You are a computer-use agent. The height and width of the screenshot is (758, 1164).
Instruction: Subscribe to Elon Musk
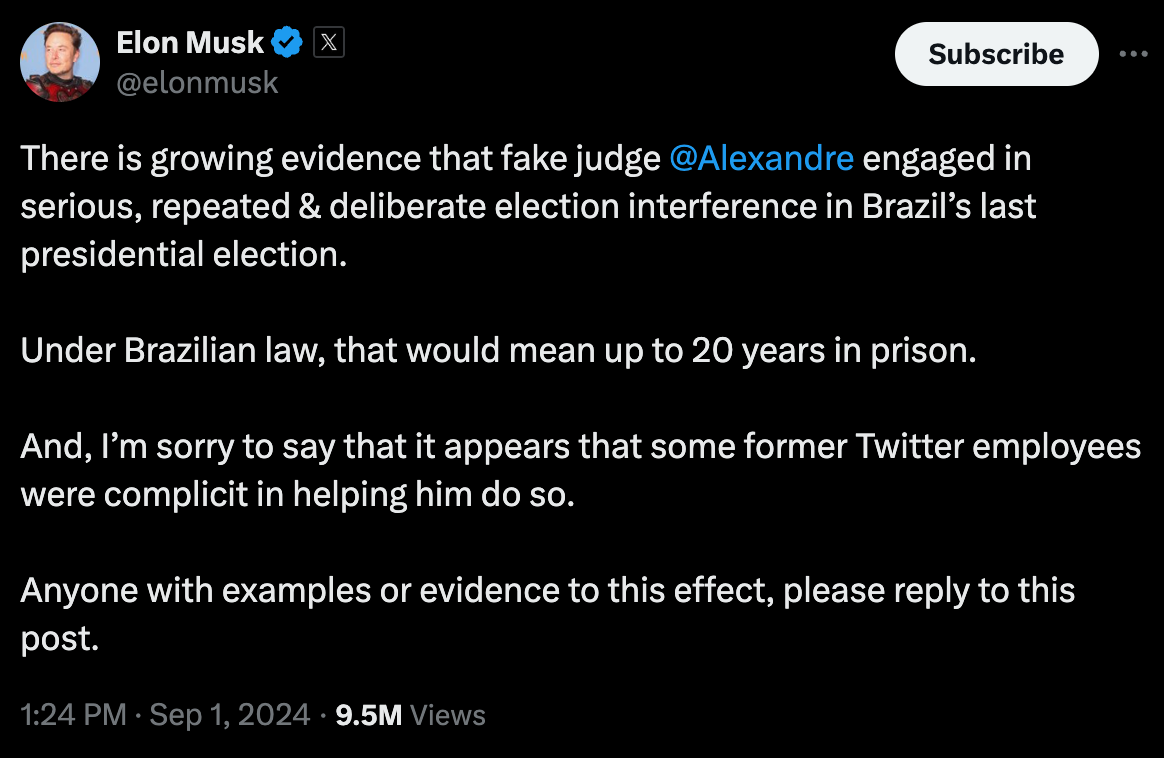pos(996,53)
